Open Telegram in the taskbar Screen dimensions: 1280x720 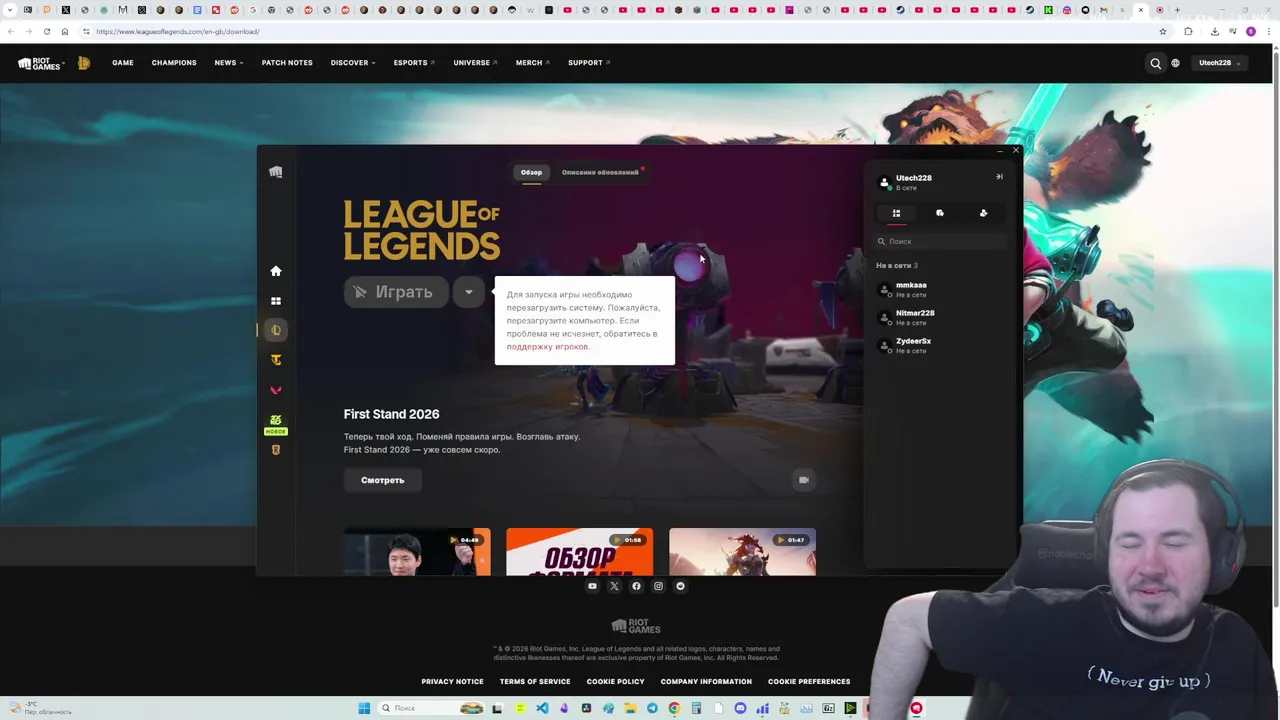[x=652, y=708]
